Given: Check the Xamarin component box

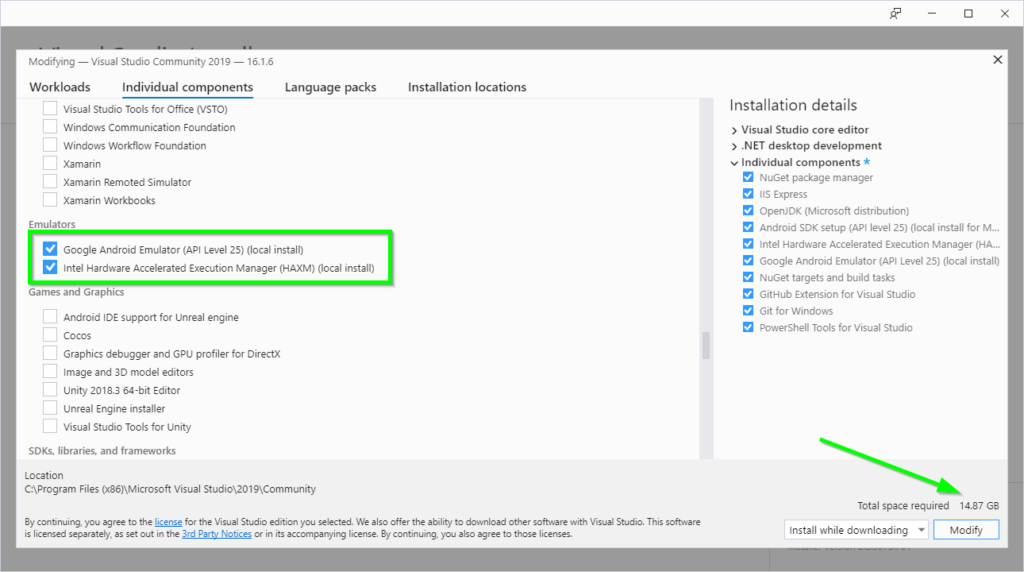Looking at the screenshot, I should [50, 163].
